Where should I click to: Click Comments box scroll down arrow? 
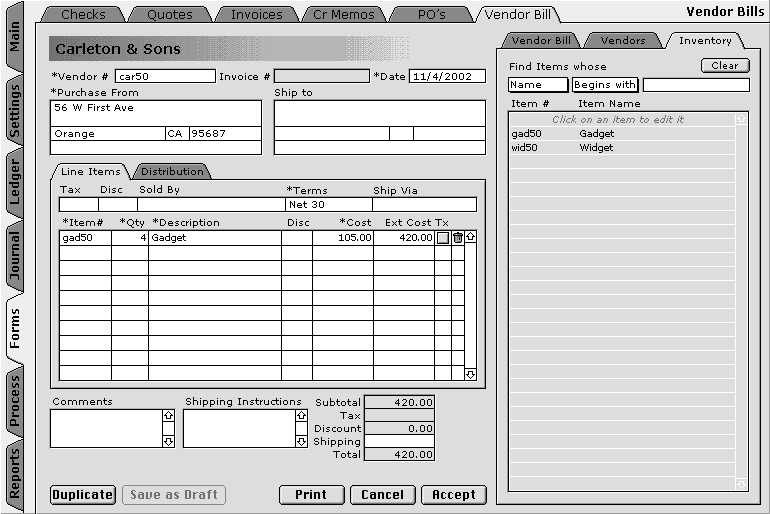pos(168,441)
